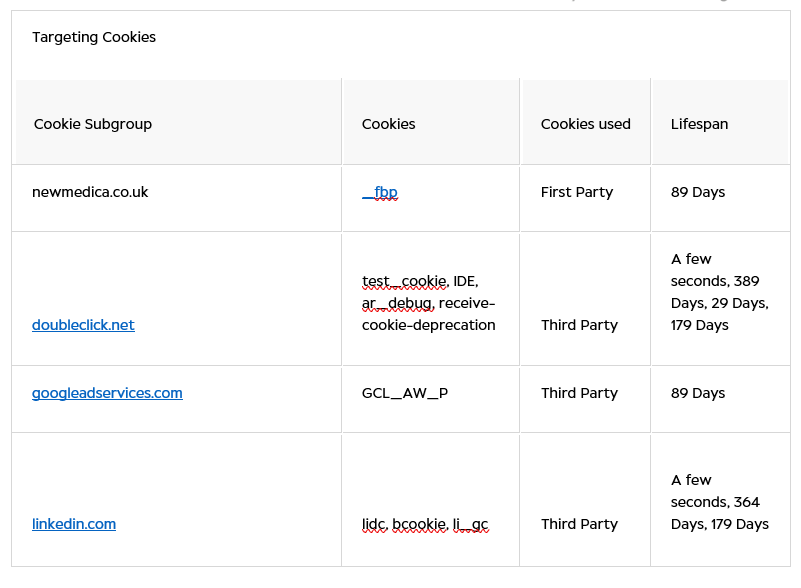
Task: Select the Cookies column header
Action: tap(389, 124)
